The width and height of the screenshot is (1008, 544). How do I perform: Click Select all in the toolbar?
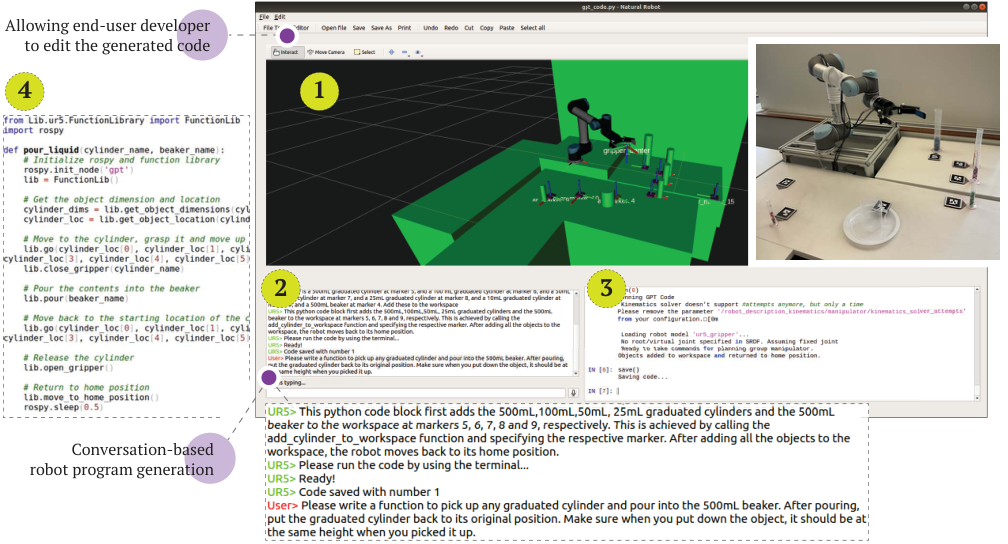533,28
